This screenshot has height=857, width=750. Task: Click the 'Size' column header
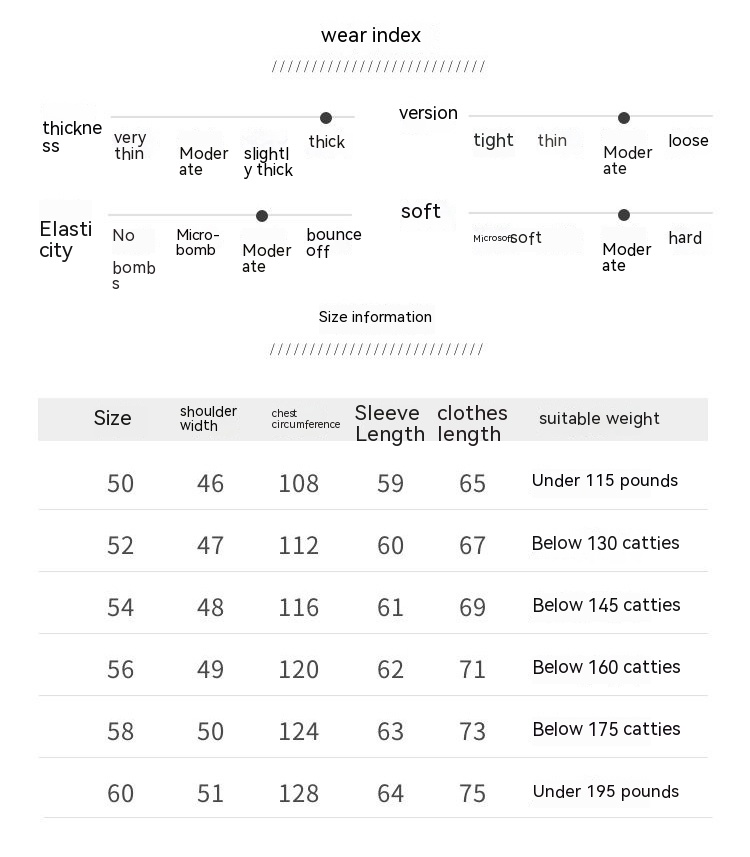112,419
